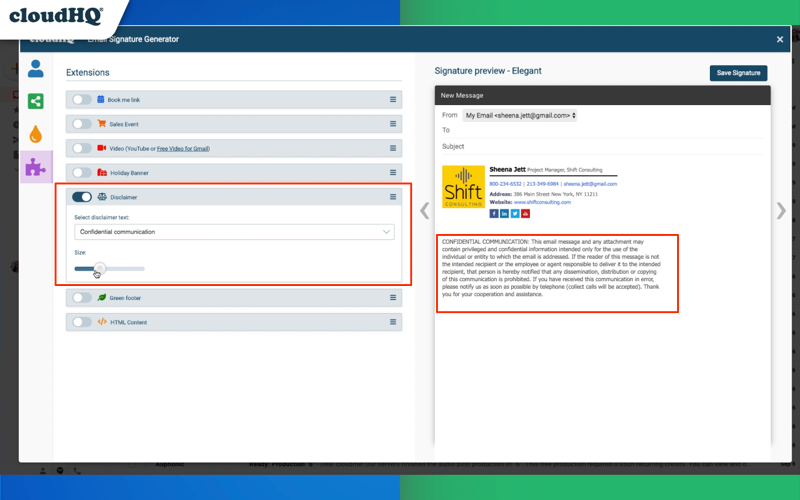The width and height of the screenshot is (800, 500).
Task: Enable the Sales Event toggle
Action: click(82, 124)
